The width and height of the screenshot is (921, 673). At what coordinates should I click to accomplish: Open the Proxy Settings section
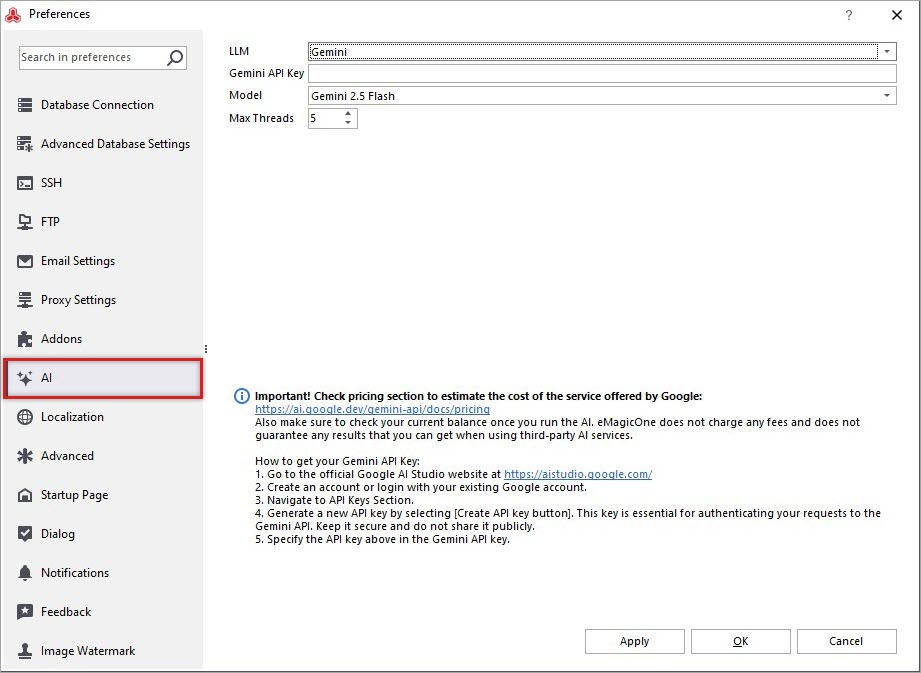click(76, 300)
